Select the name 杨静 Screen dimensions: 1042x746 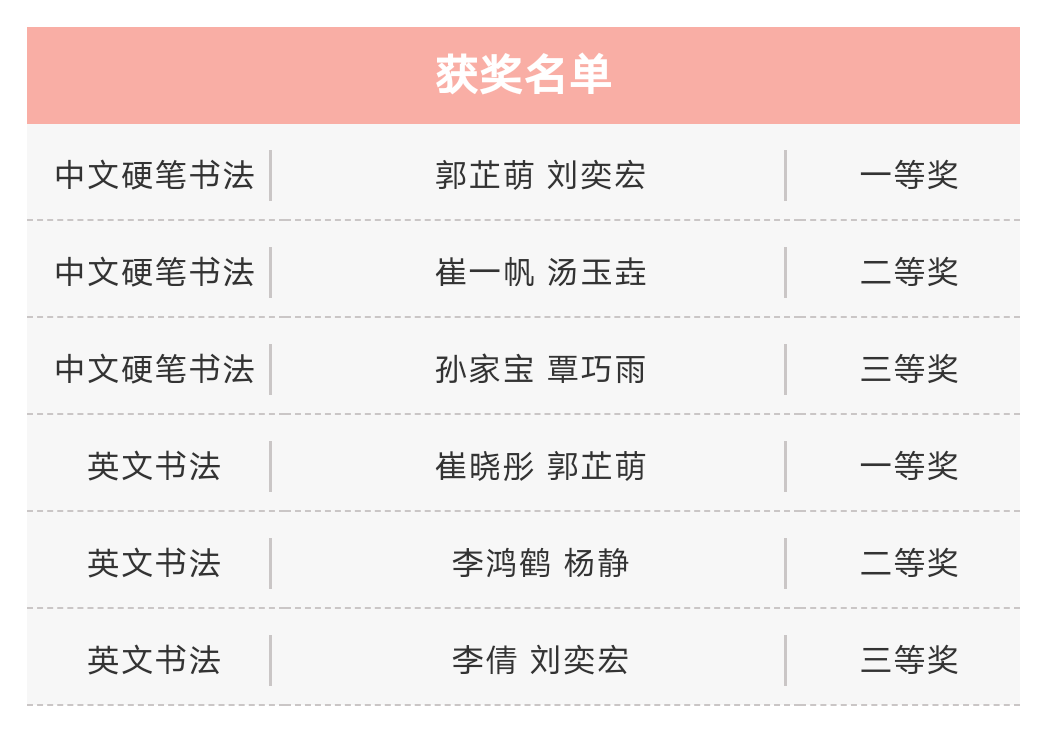(596, 564)
